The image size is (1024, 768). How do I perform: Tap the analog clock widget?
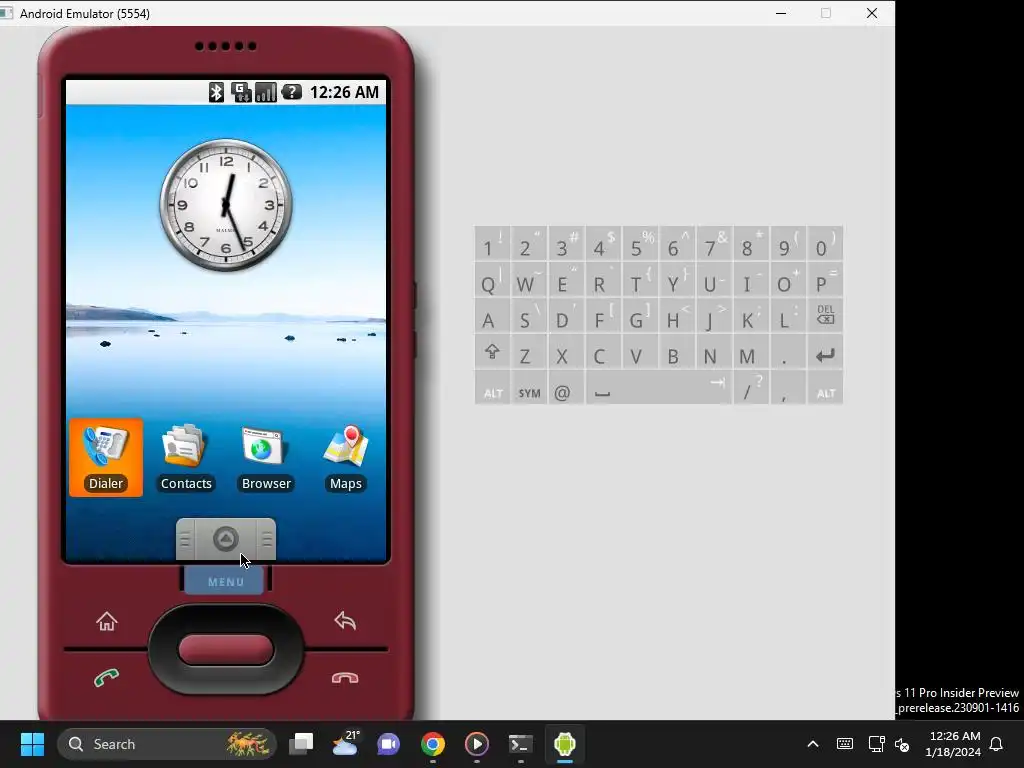pyautogui.click(x=226, y=205)
